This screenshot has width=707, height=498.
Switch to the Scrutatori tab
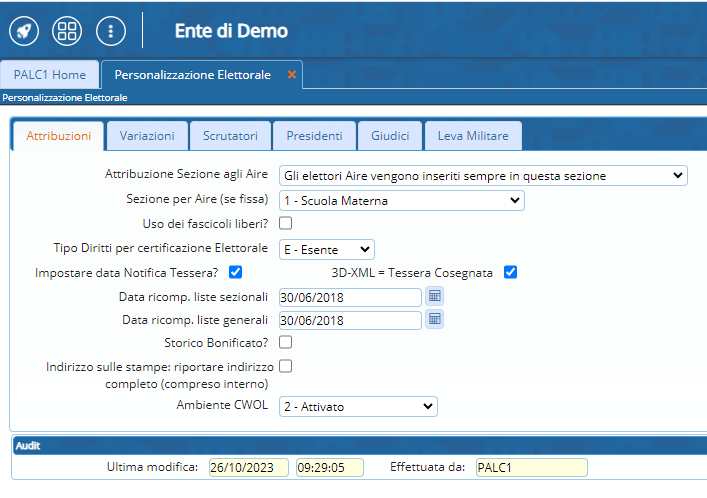tap(230, 135)
